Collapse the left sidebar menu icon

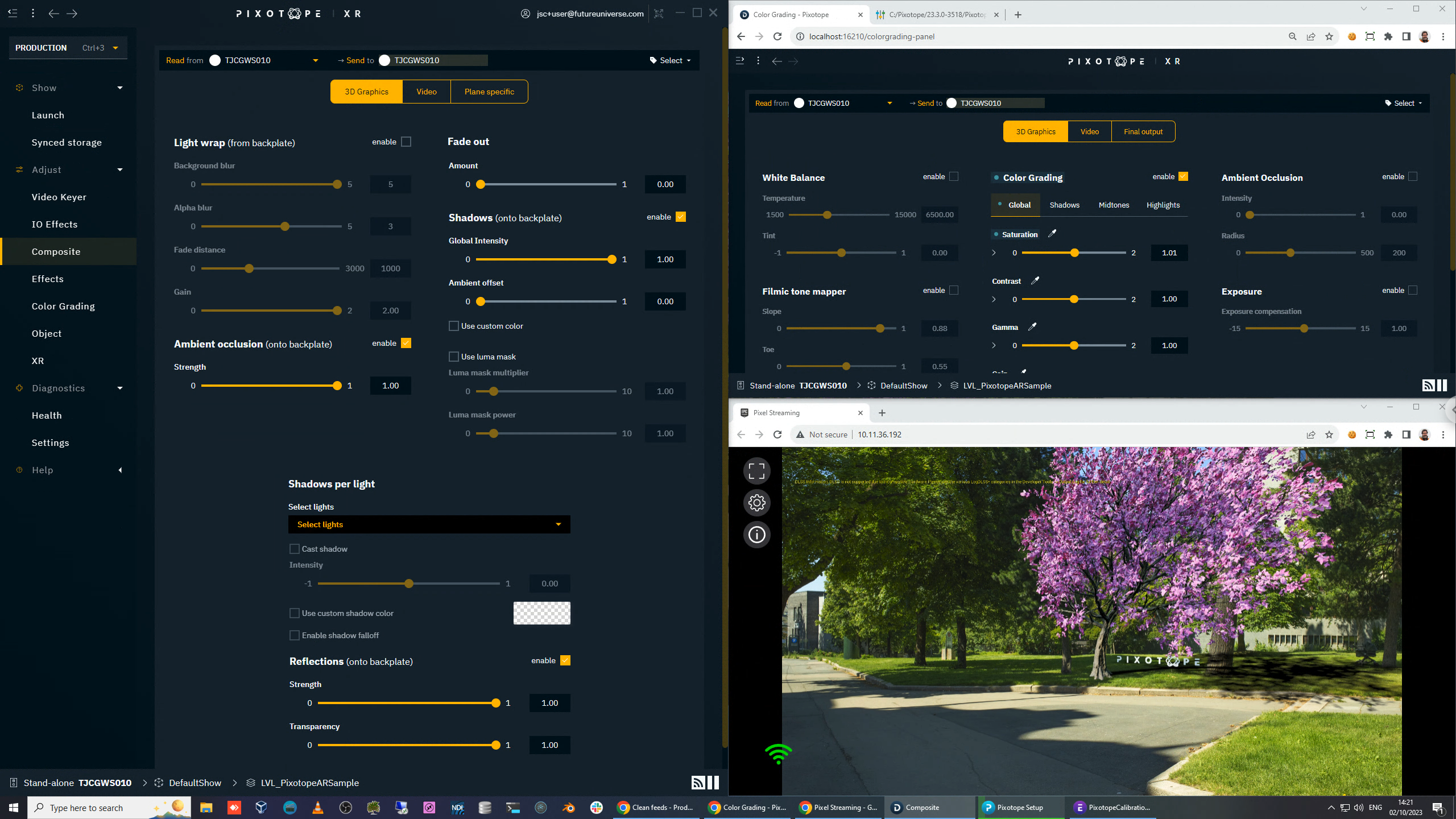(13, 13)
